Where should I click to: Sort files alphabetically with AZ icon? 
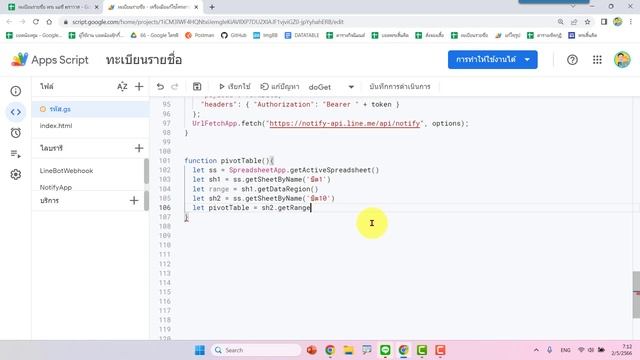[x=122, y=87]
